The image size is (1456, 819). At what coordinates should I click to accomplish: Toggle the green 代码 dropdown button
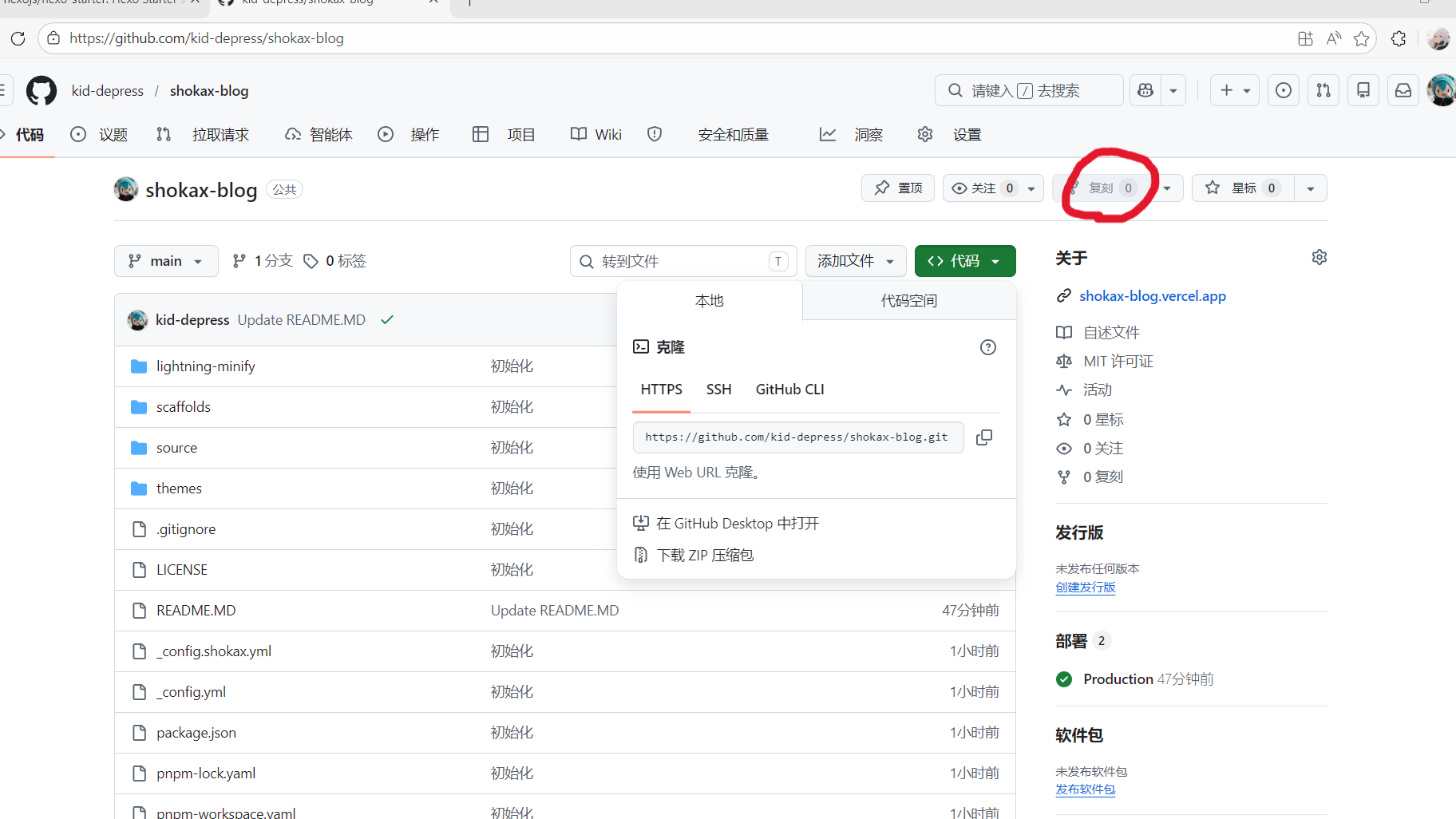(x=965, y=261)
